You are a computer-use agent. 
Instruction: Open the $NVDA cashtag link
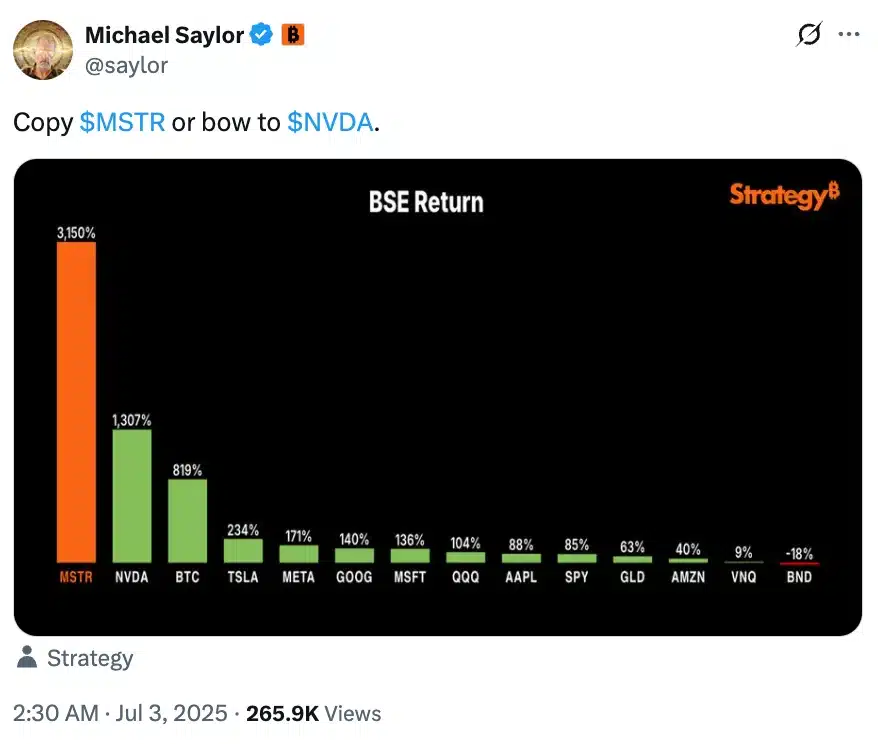[x=330, y=122]
